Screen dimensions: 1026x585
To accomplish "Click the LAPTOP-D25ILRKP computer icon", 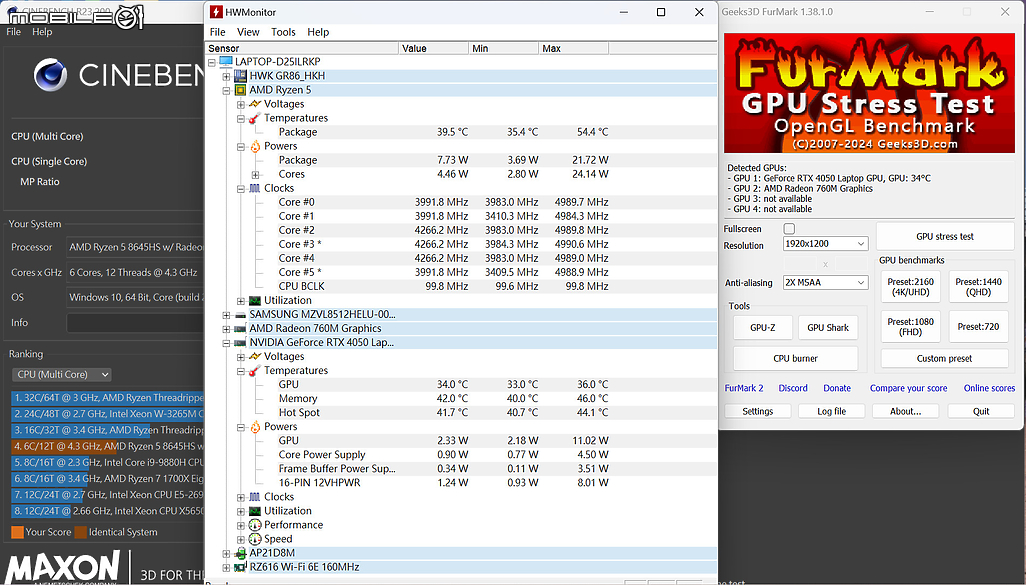I will 226,62.
